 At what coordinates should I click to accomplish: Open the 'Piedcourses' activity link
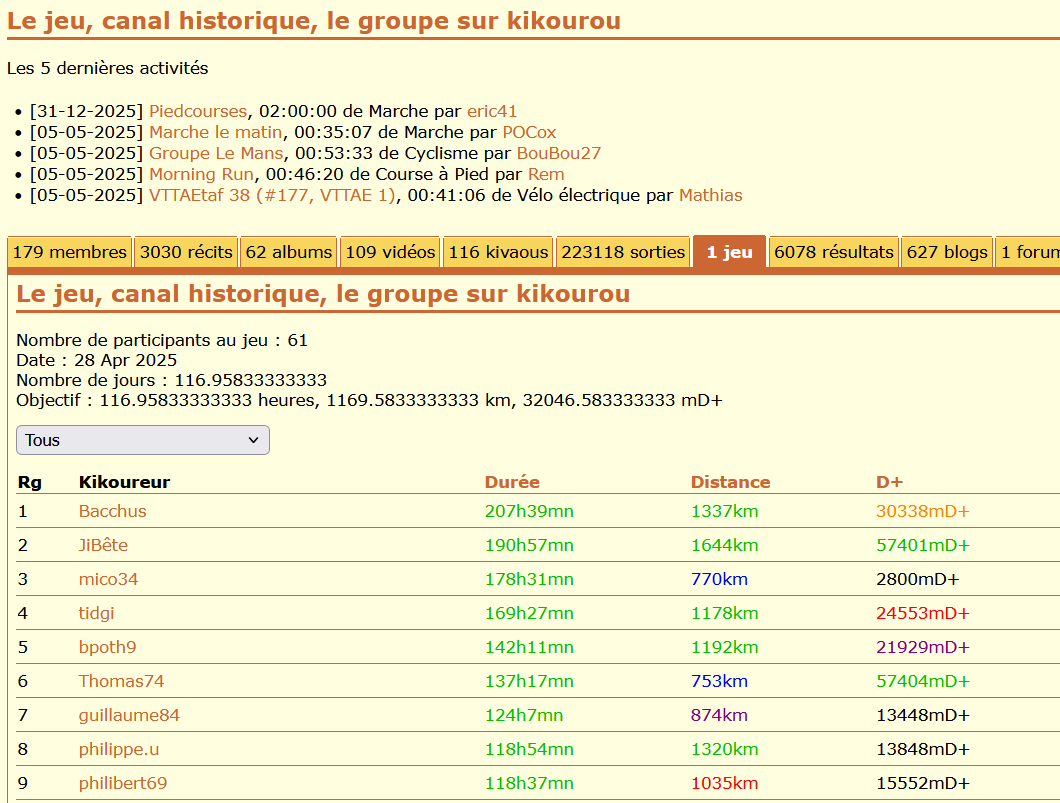[x=197, y=111]
